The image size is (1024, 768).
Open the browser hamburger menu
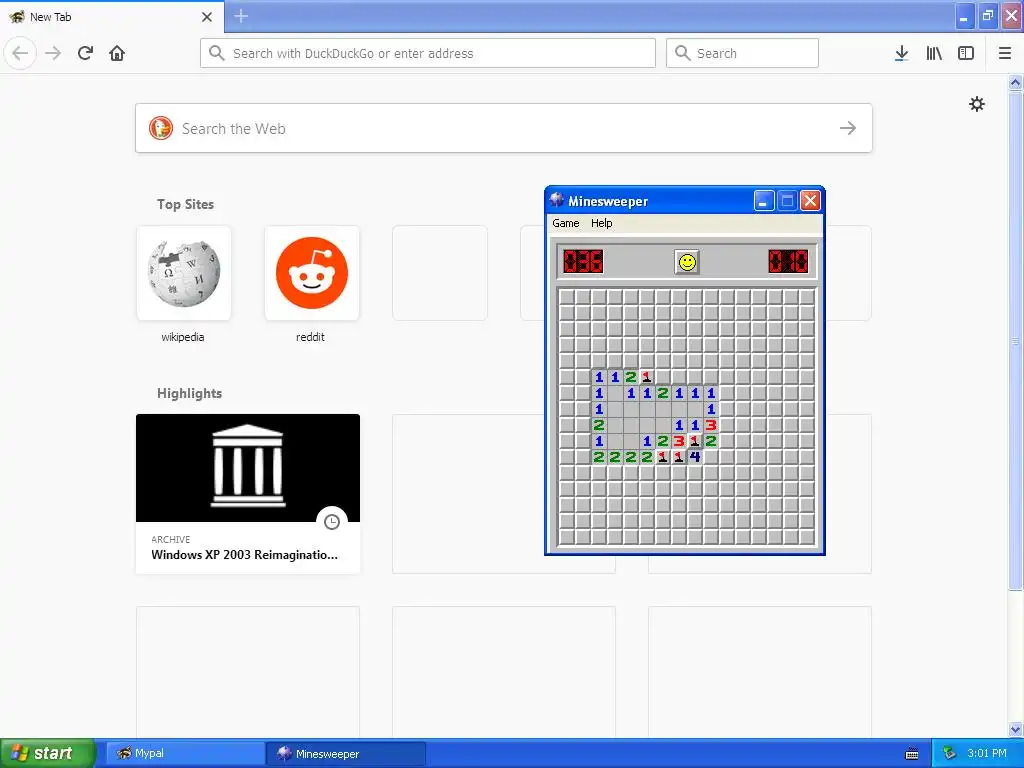(1004, 53)
